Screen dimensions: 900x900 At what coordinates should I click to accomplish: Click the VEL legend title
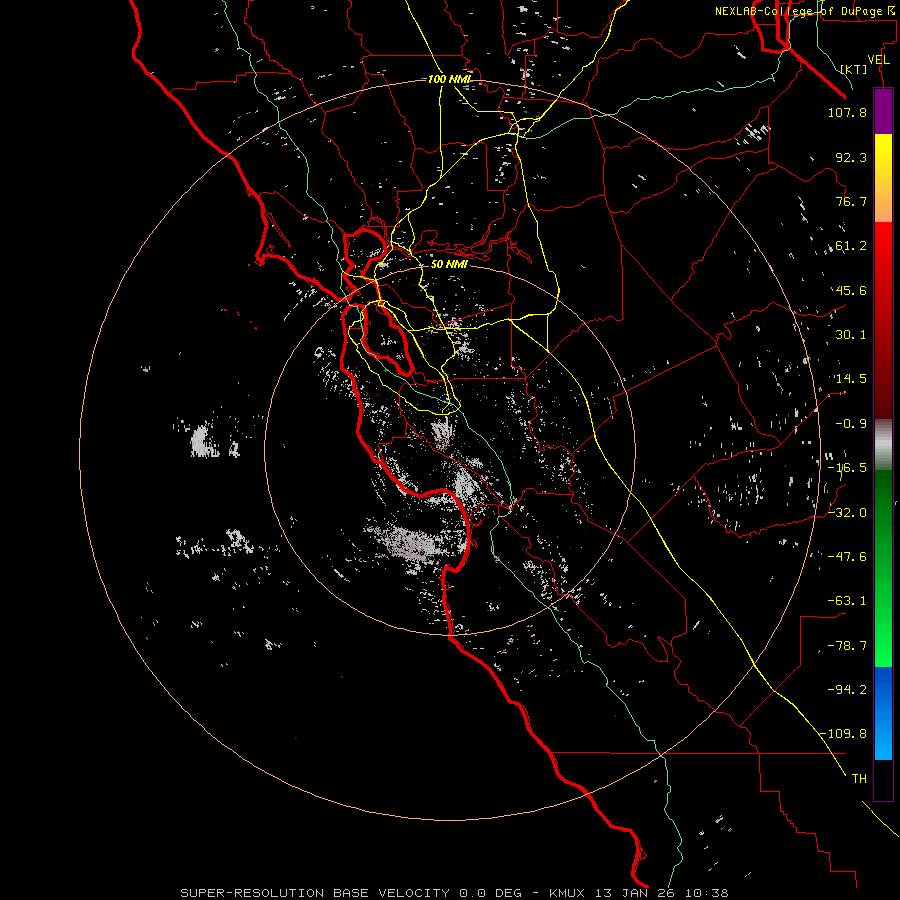coord(878,60)
